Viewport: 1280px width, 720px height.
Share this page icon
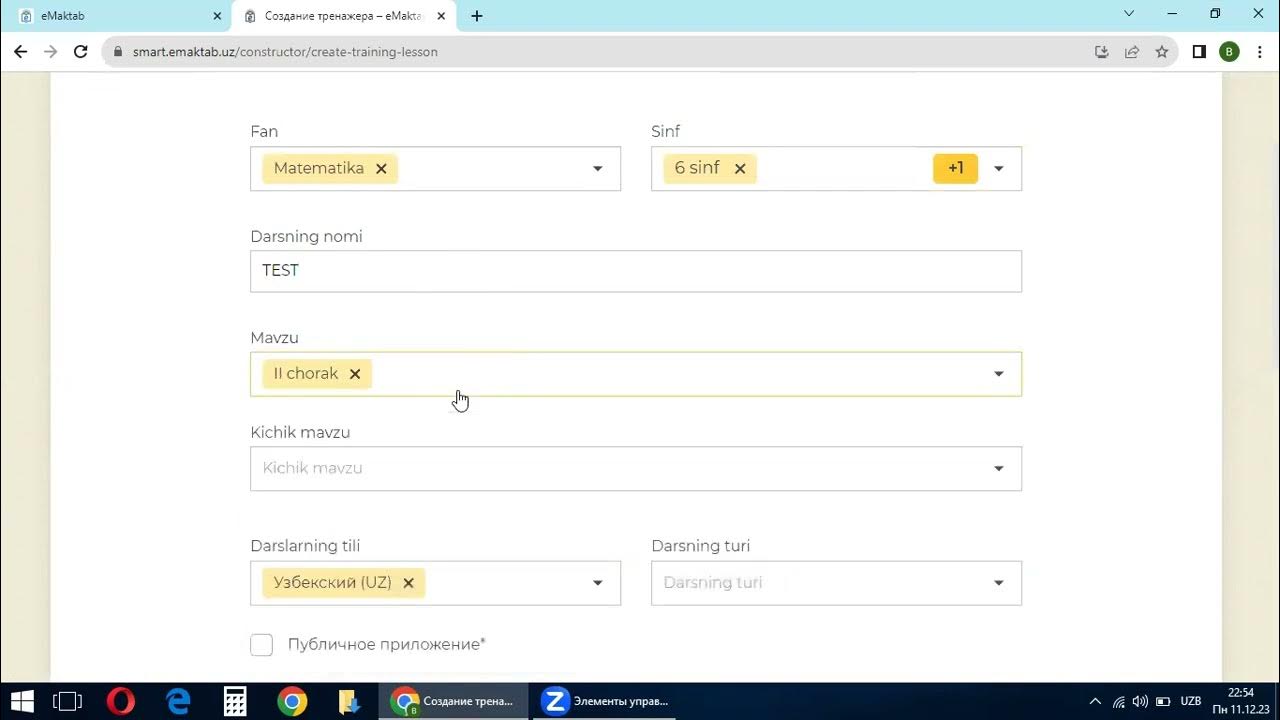(1132, 52)
